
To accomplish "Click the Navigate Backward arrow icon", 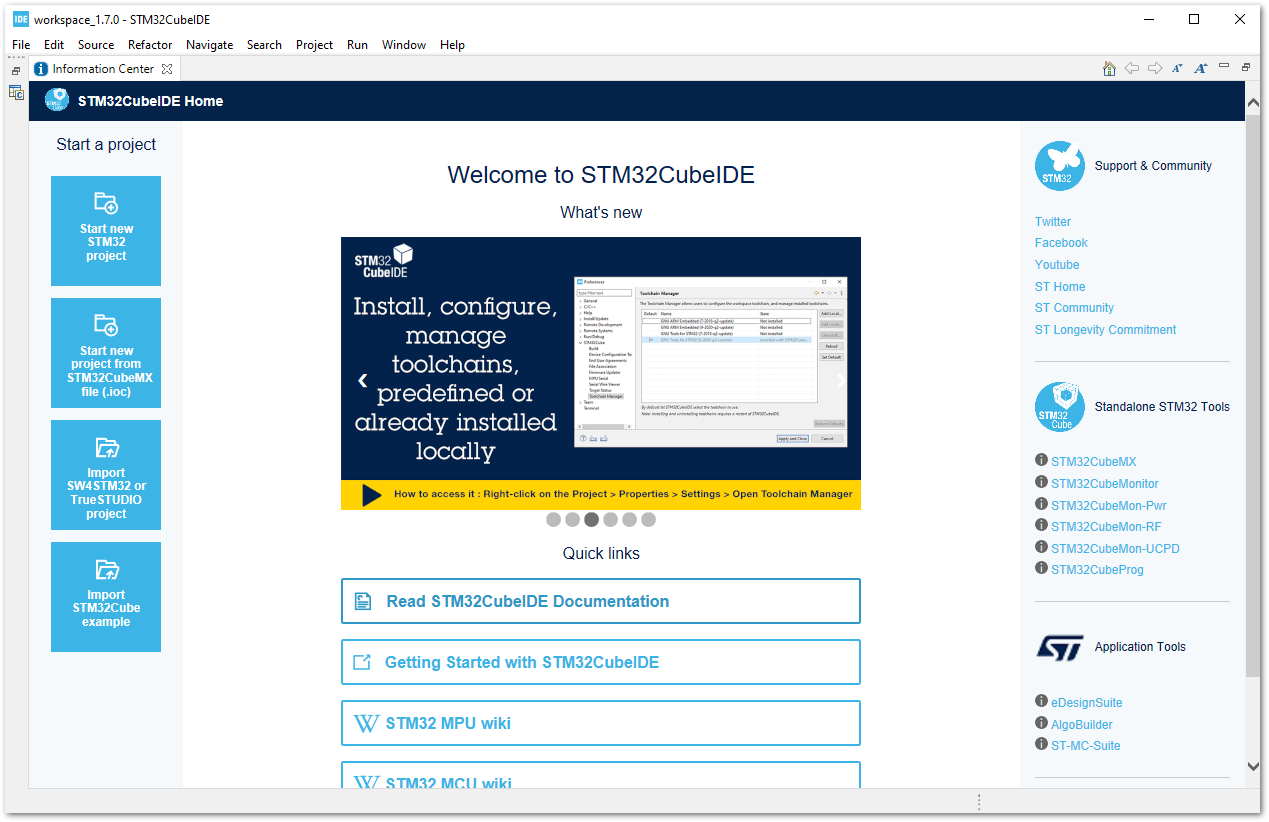I will [x=1132, y=68].
